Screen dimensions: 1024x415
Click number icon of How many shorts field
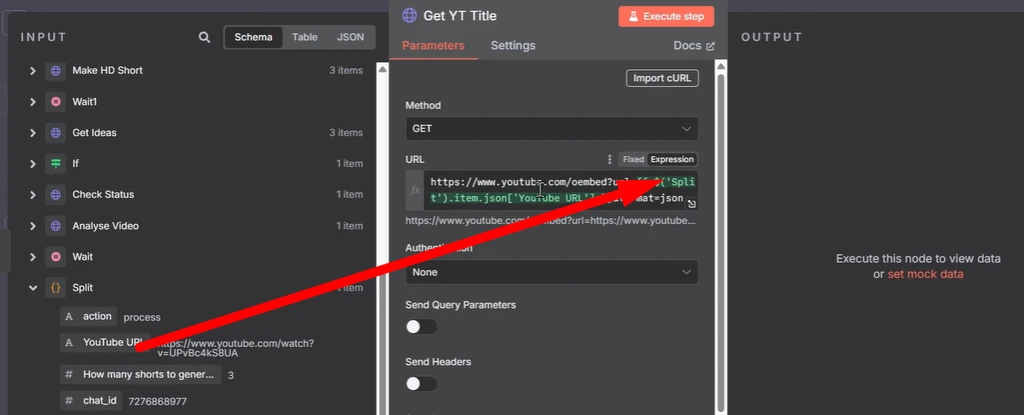(69, 374)
